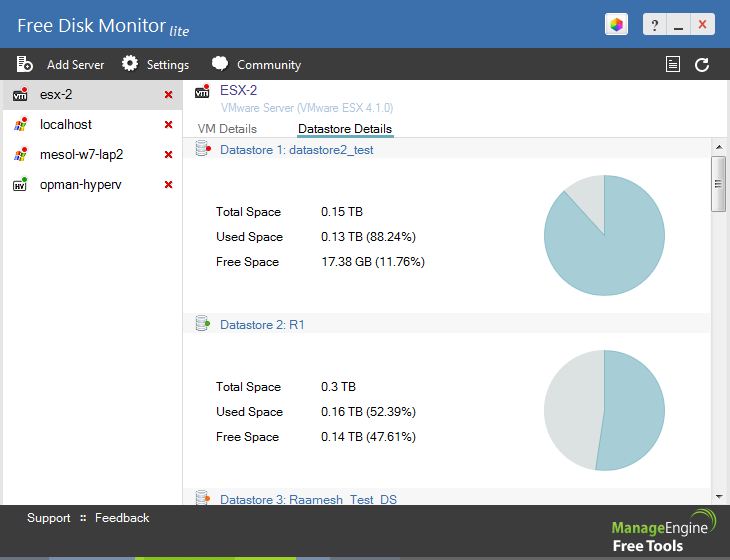Click the Windows icon beside mesol-w7-lap2
730x560 pixels.
tap(20, 154)
